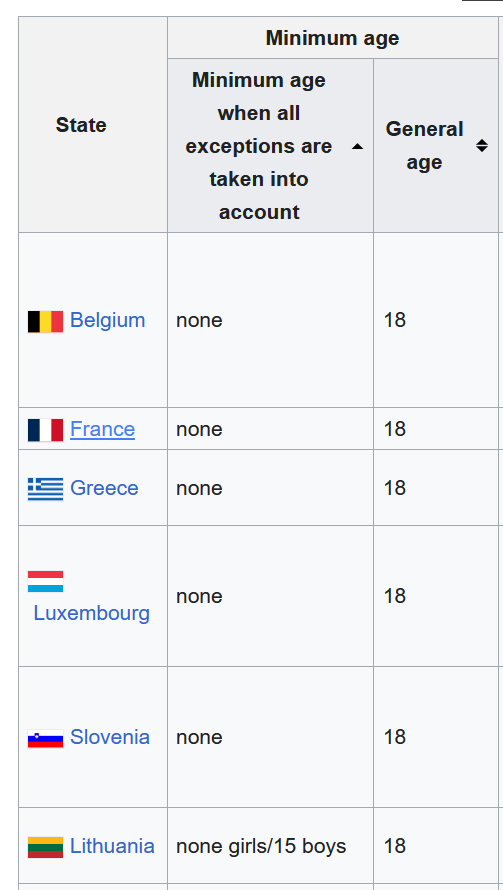Screen dimensions: 503x890
Task: Click the Greece flag icon
Action: coord(45,489)
